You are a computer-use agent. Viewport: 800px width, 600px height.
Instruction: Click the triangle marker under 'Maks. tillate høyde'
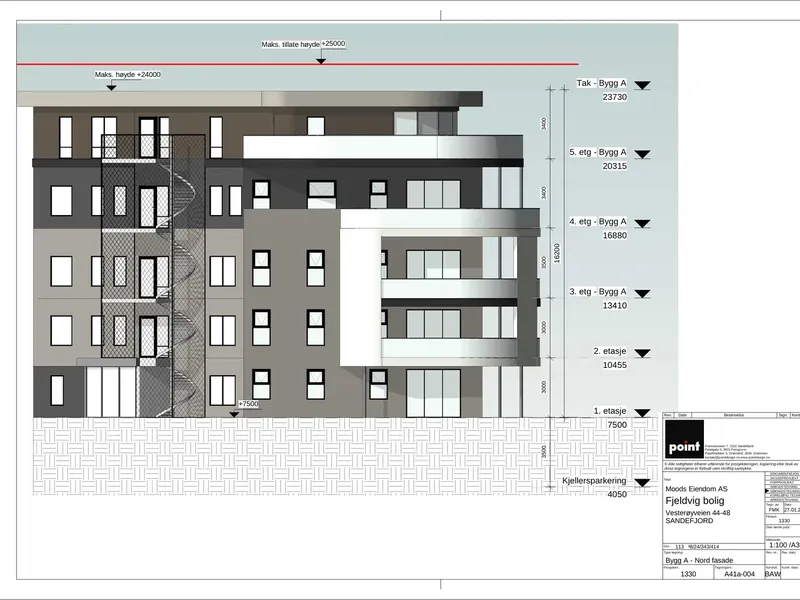tap(321, 61)
